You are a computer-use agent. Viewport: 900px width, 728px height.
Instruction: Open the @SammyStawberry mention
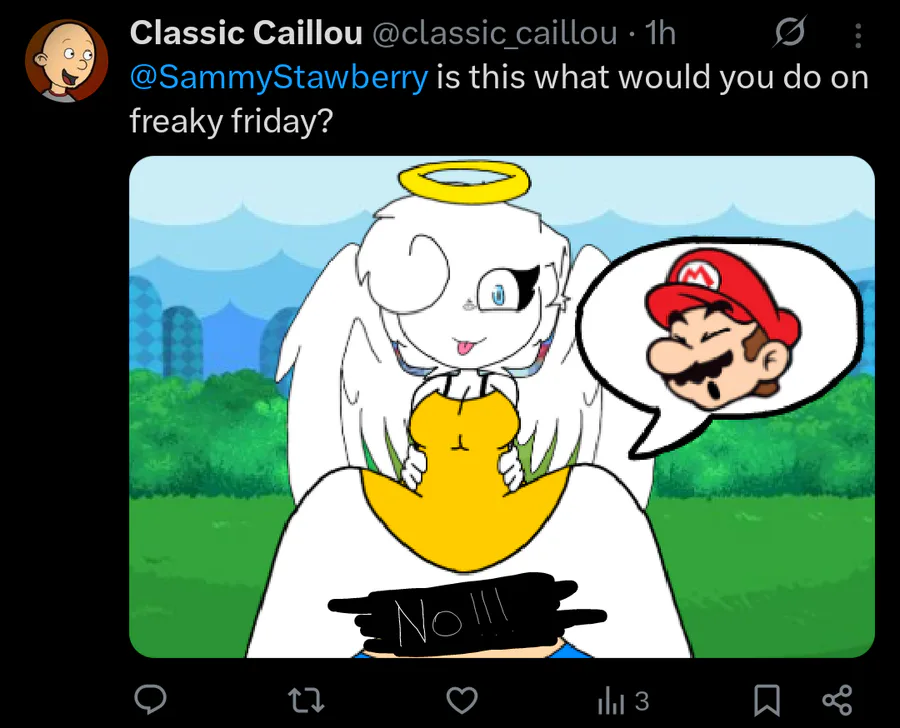(x=279, y=77)
